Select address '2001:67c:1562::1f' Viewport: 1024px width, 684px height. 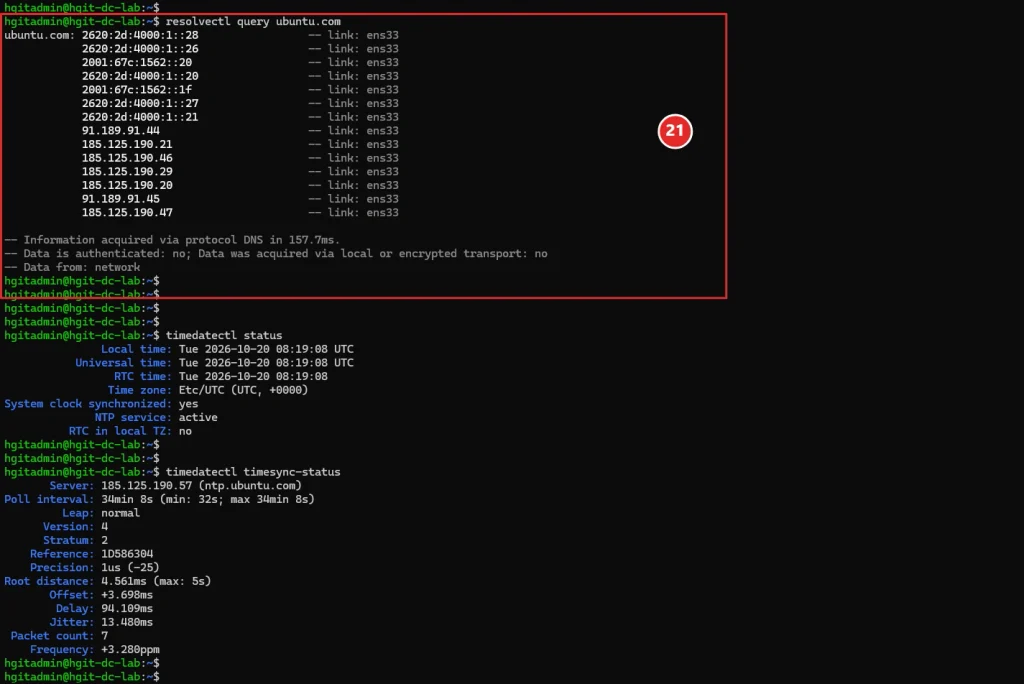(x=136, y=90)
